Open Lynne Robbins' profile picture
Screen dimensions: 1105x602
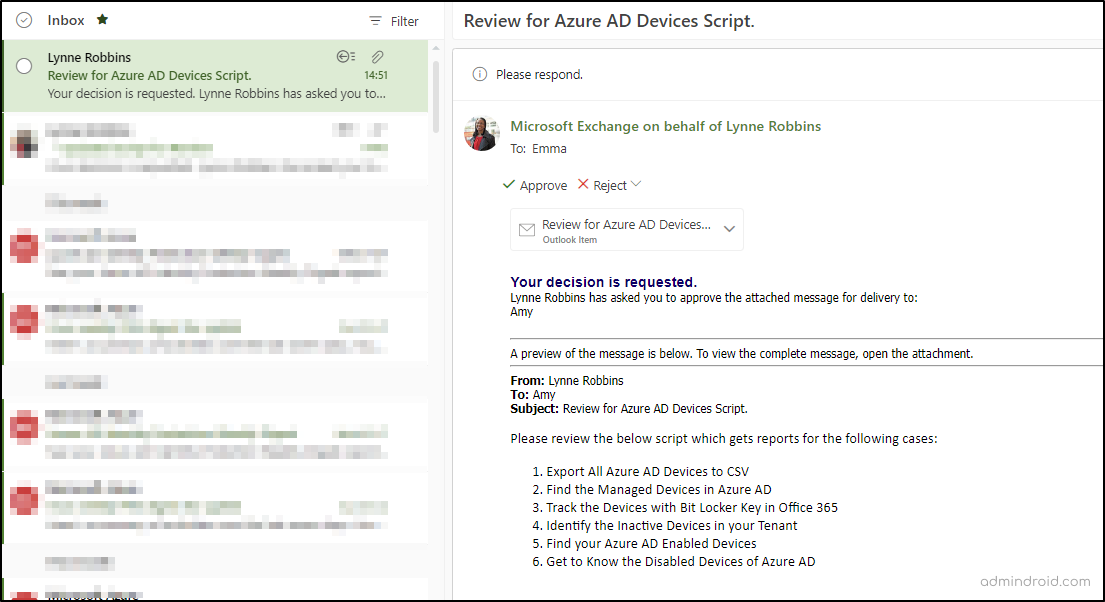coord(481,133)
